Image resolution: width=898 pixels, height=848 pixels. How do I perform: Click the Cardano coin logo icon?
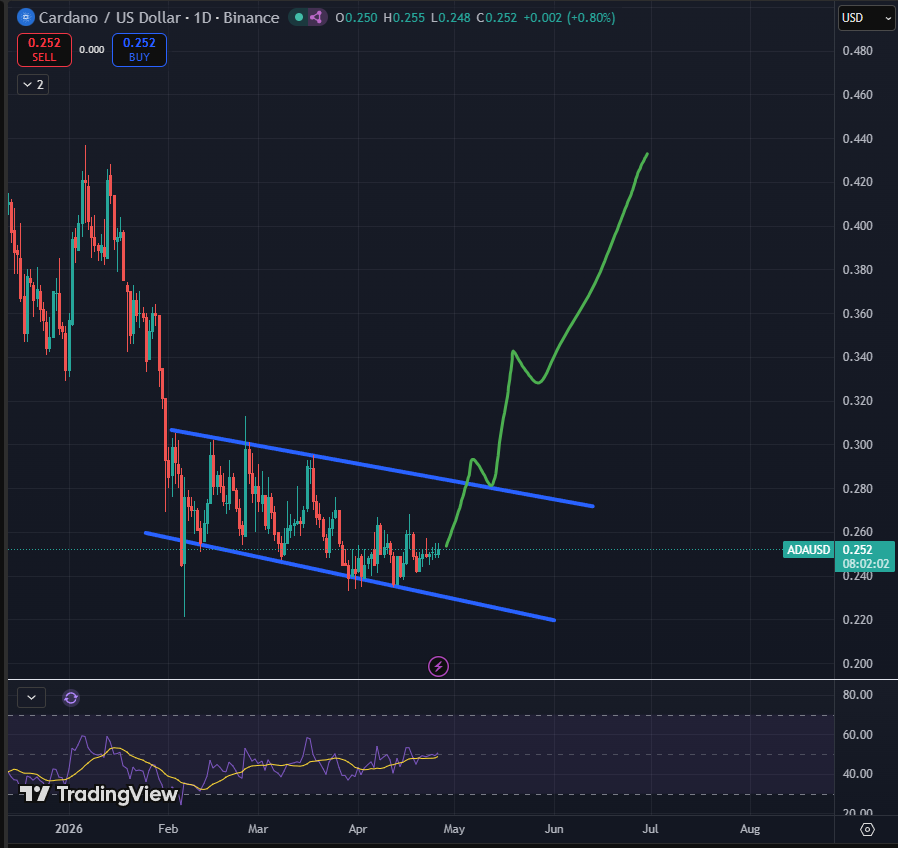click(25, 18)
